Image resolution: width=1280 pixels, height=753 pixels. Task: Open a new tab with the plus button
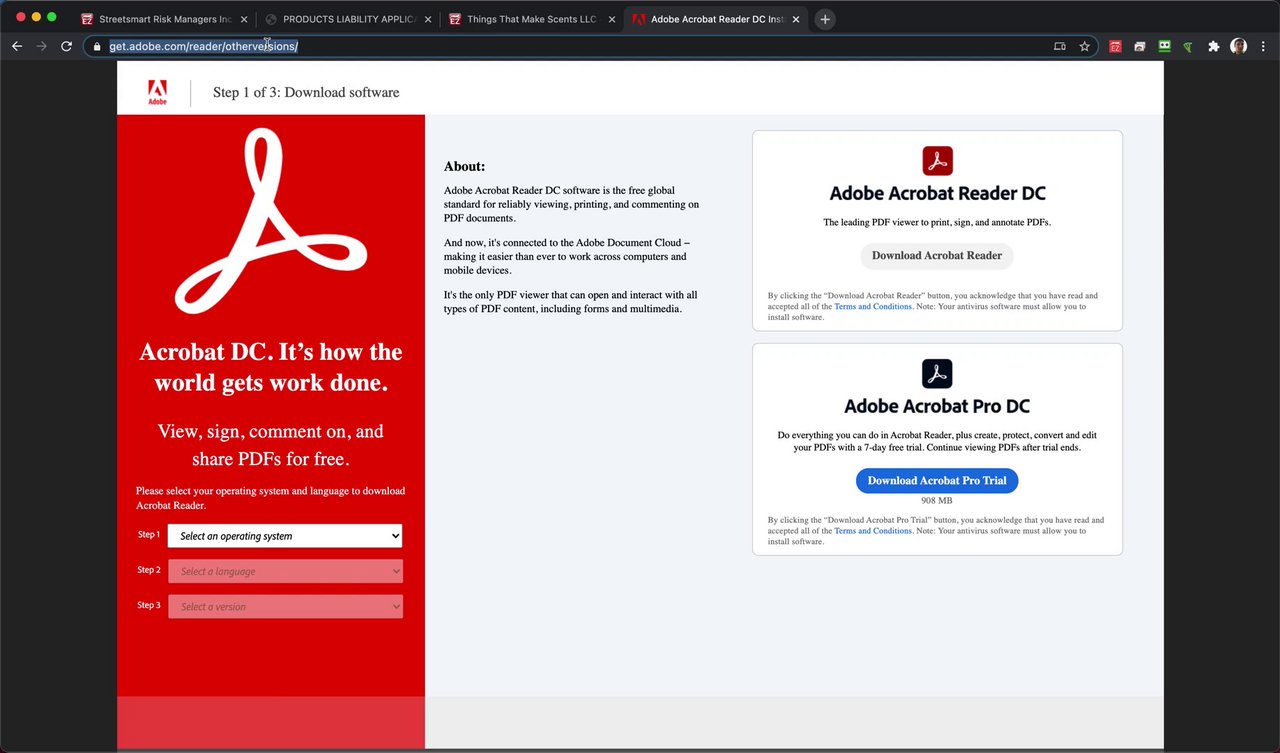click(825, 19)
